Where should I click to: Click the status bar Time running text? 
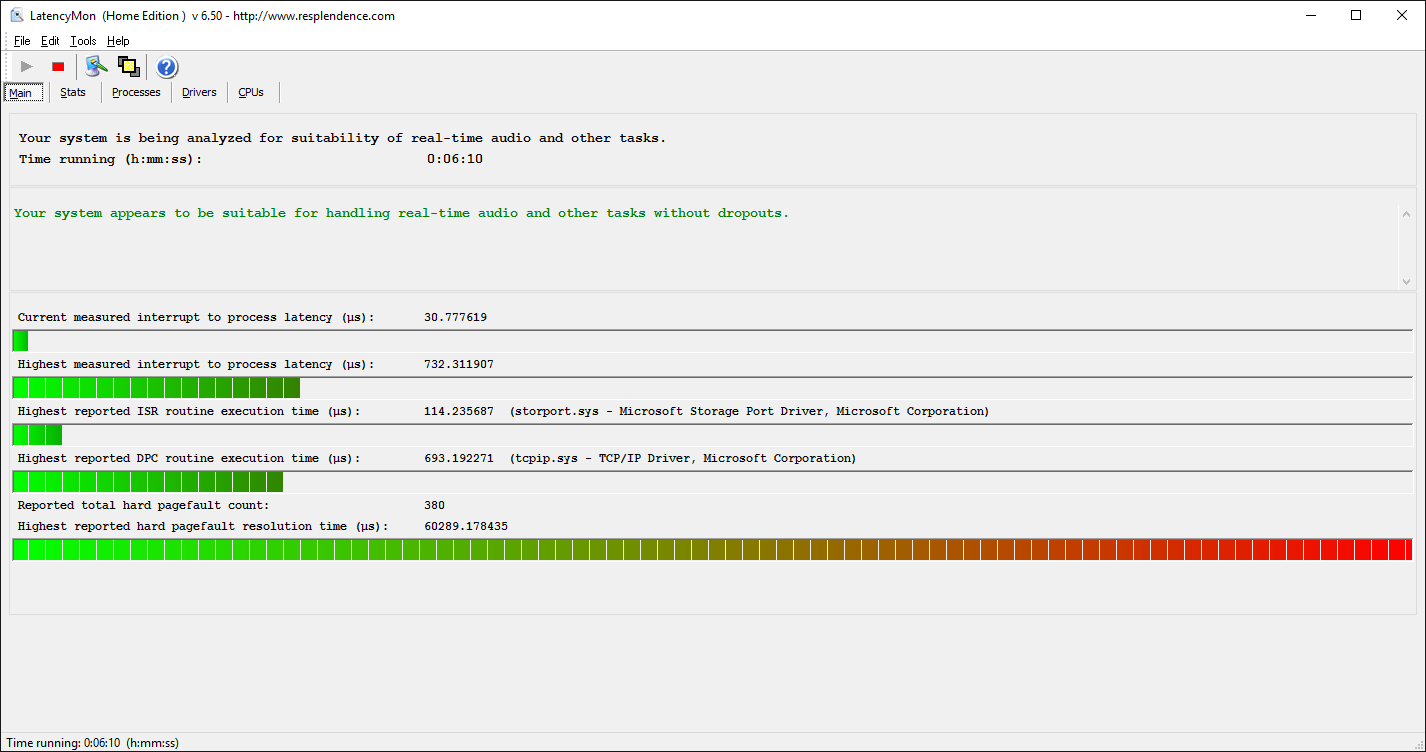93,743
